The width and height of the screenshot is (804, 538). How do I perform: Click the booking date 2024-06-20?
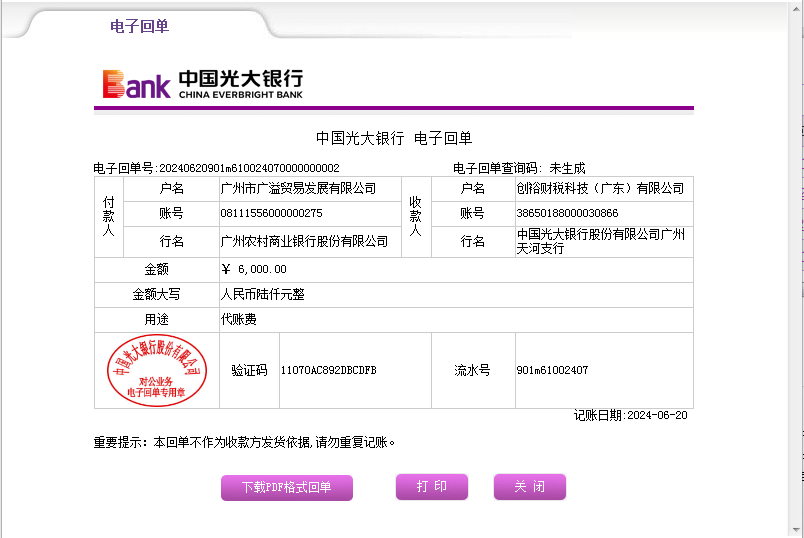pos(657,415)
